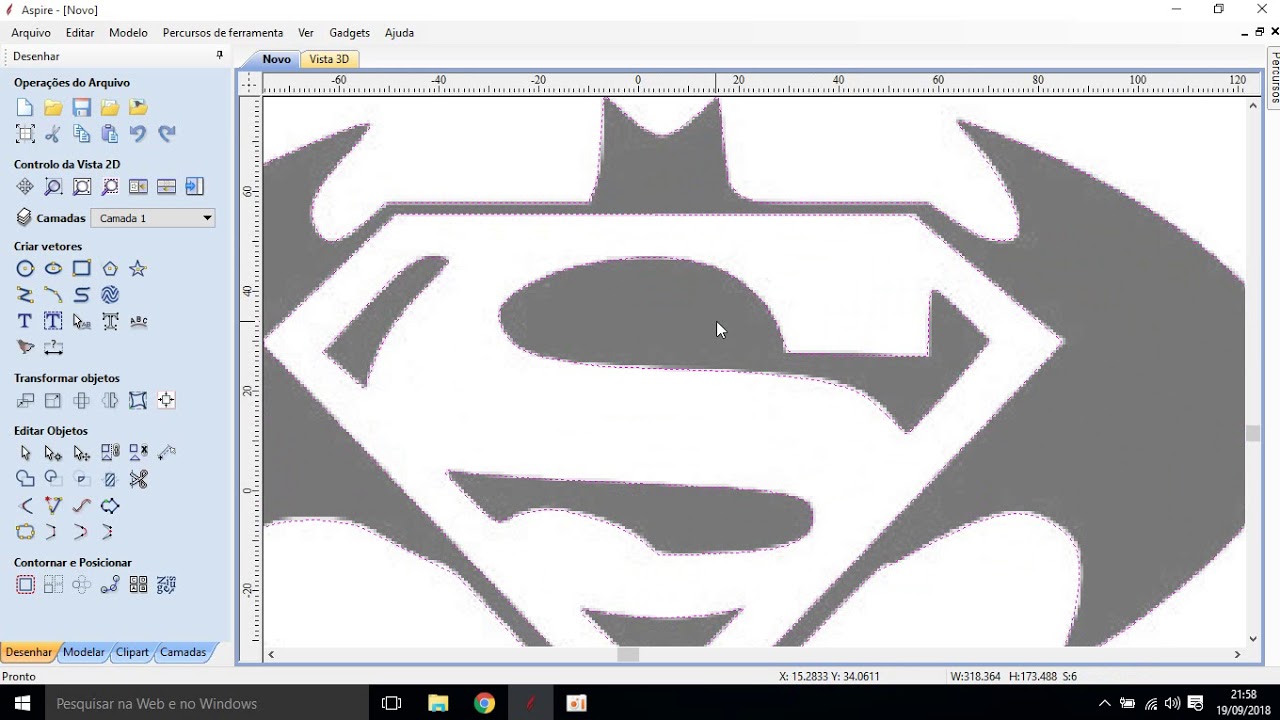Screen dimensions: 1280x720
Task: Select the Node Editing tool
Action: pyautogui.click(x=53, y=453)
